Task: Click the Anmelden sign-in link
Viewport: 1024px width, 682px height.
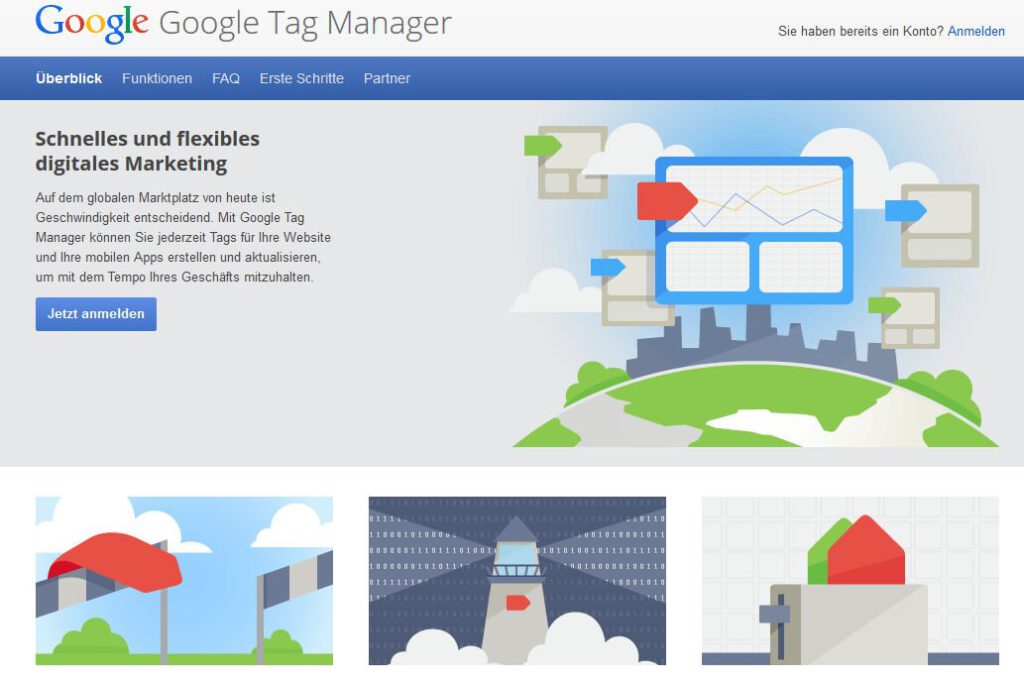Action: pyautogui.click(x=976, y=31)
